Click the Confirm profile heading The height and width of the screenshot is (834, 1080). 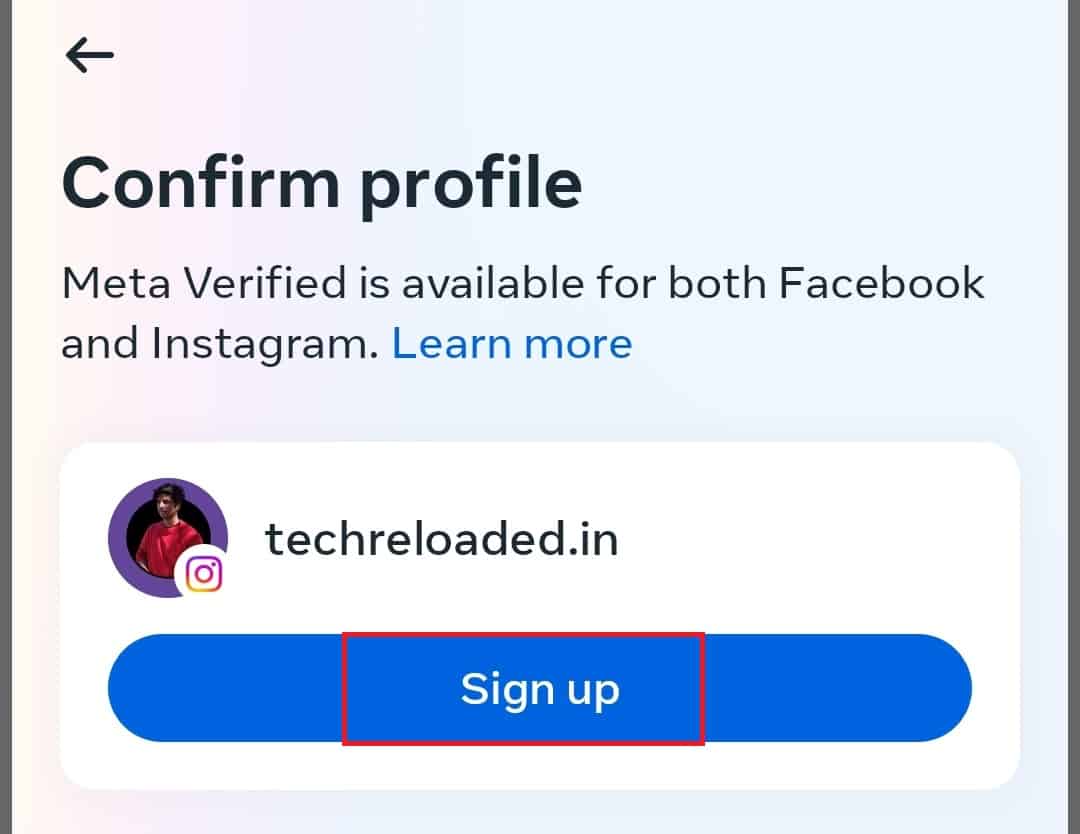coord(321,182)
